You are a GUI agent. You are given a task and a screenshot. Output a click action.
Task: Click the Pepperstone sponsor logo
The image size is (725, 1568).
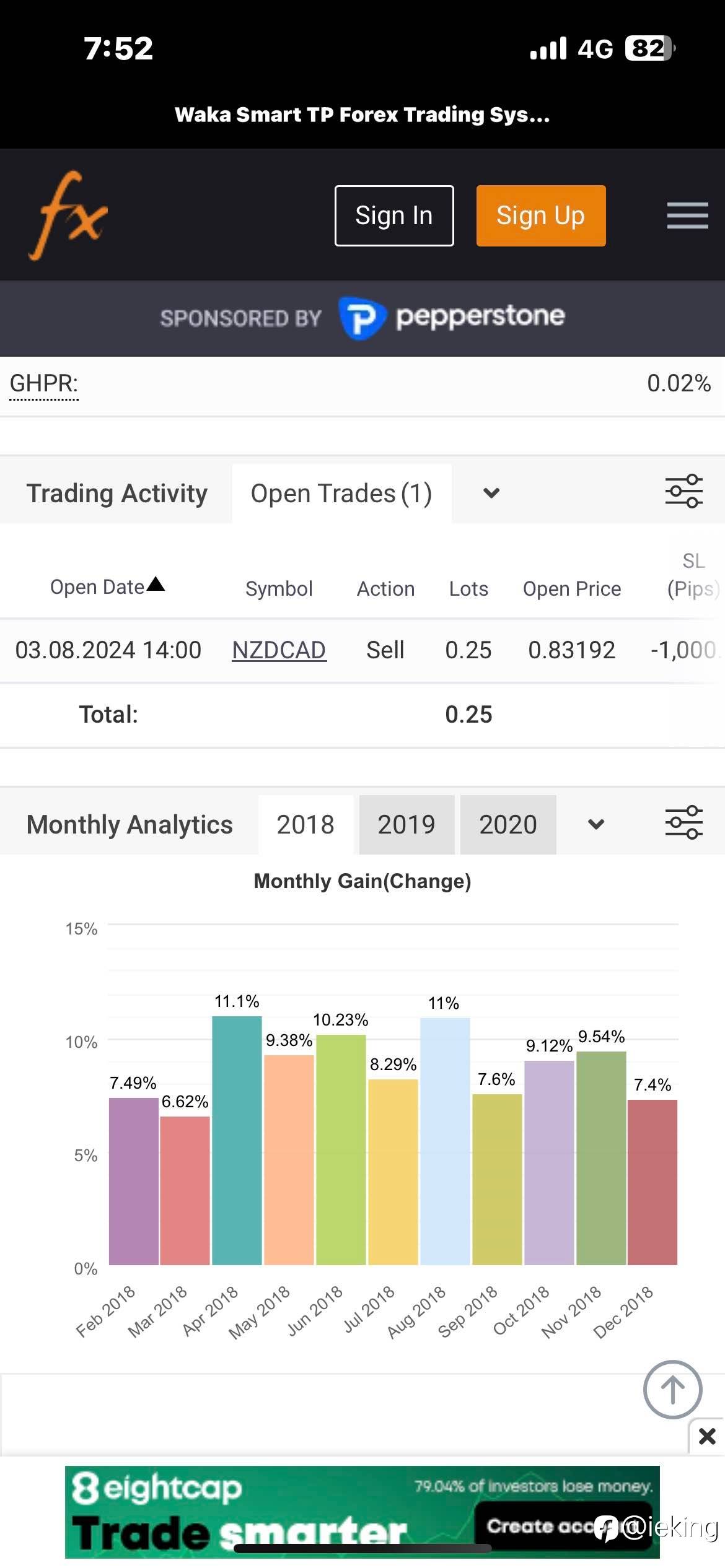[x=452, y=318]
